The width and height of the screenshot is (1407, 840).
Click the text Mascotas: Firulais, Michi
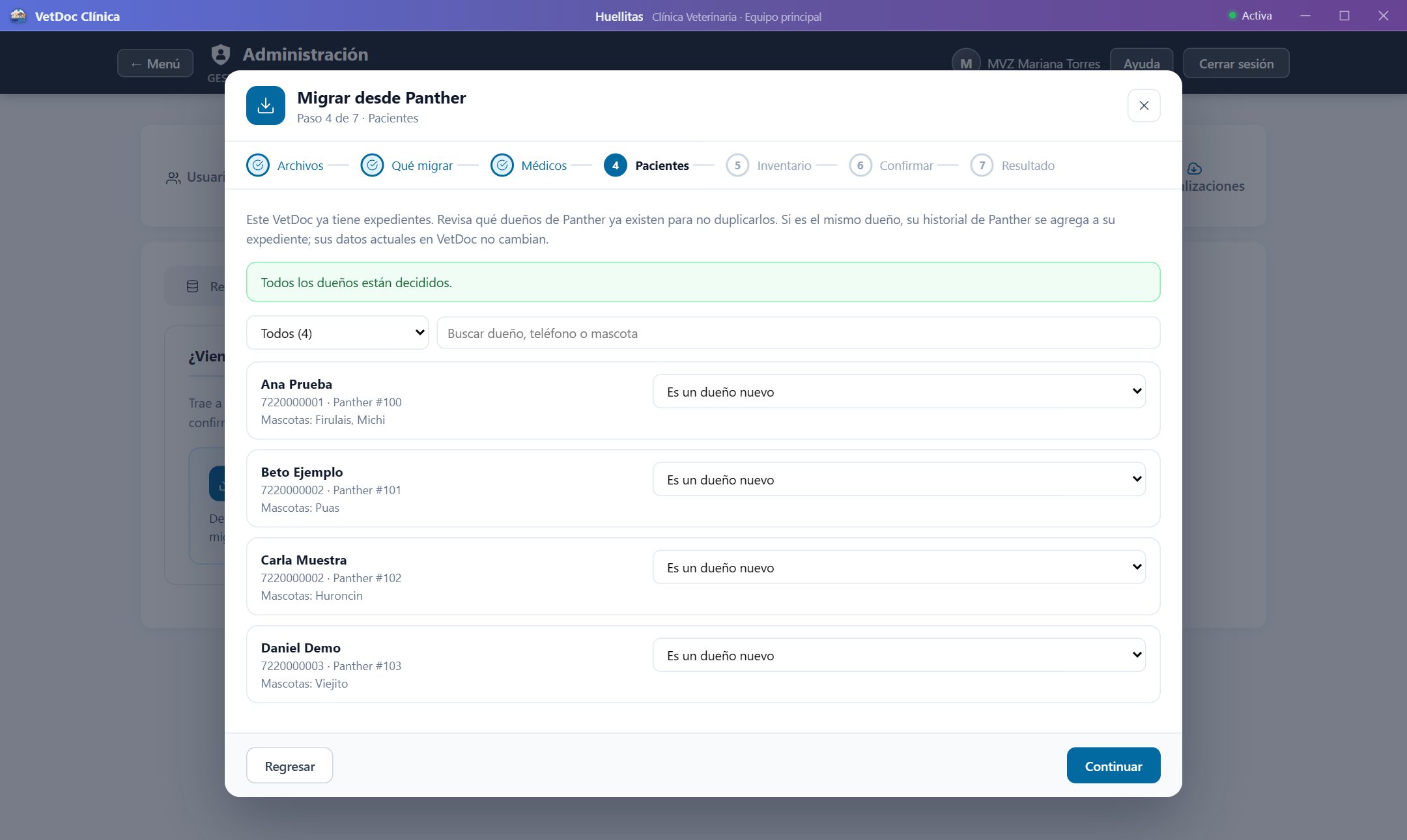point(323,420)
